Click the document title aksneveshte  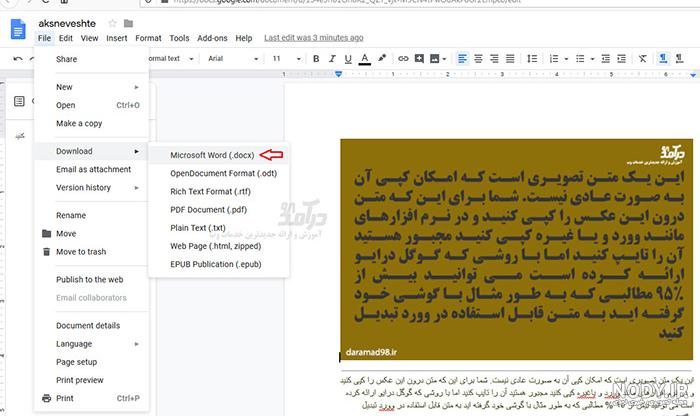[67, 23]
